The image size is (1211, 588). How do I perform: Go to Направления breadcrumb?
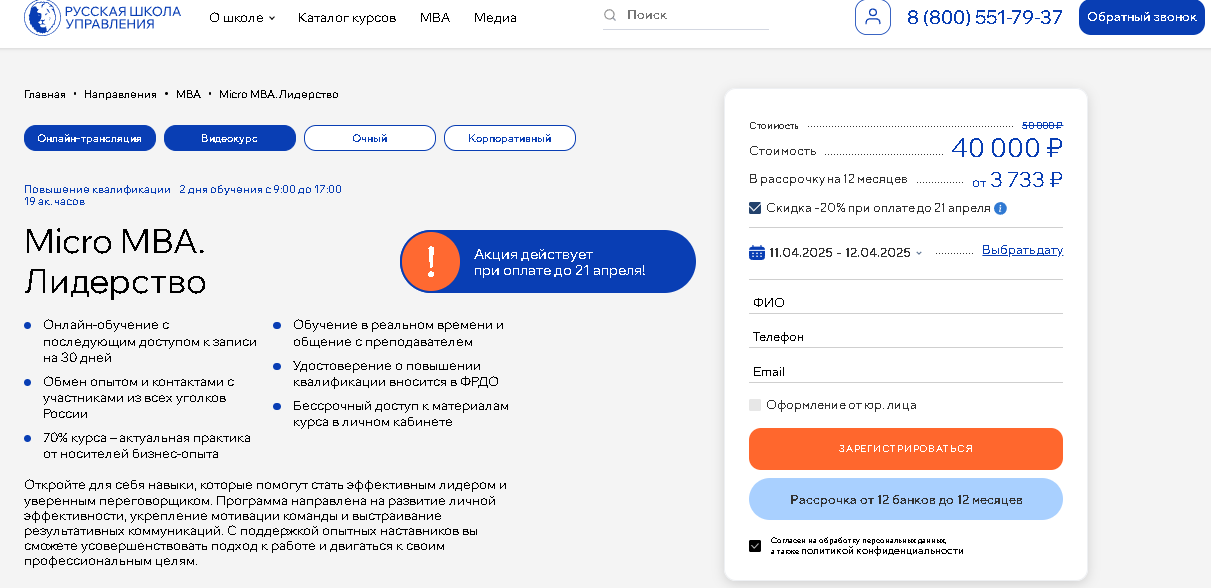pyautogui.click(x=120, y=94)
